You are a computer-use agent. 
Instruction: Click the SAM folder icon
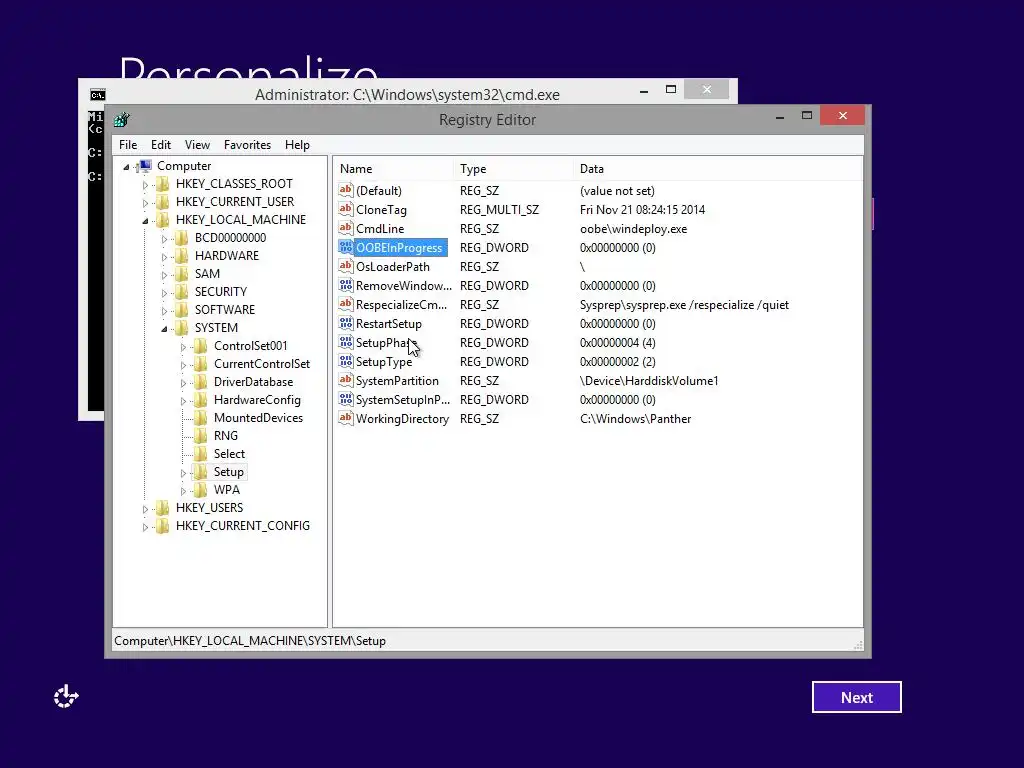click(x=181, y=274)
